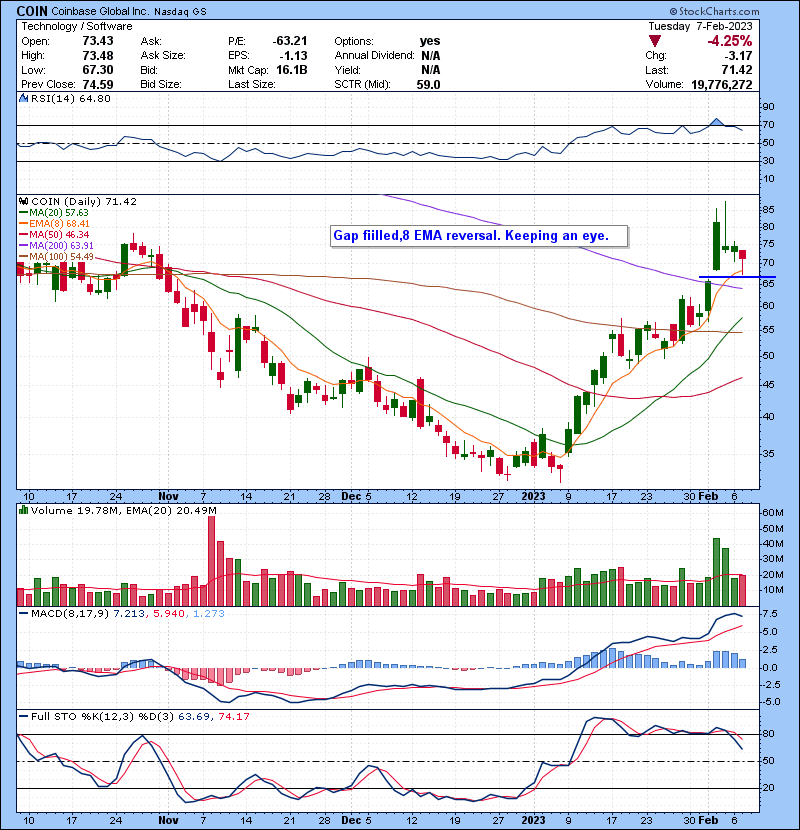
Task: Click the Mkt Cap value 16.1B
Action: pyautogui.click(x=292, y=70)
